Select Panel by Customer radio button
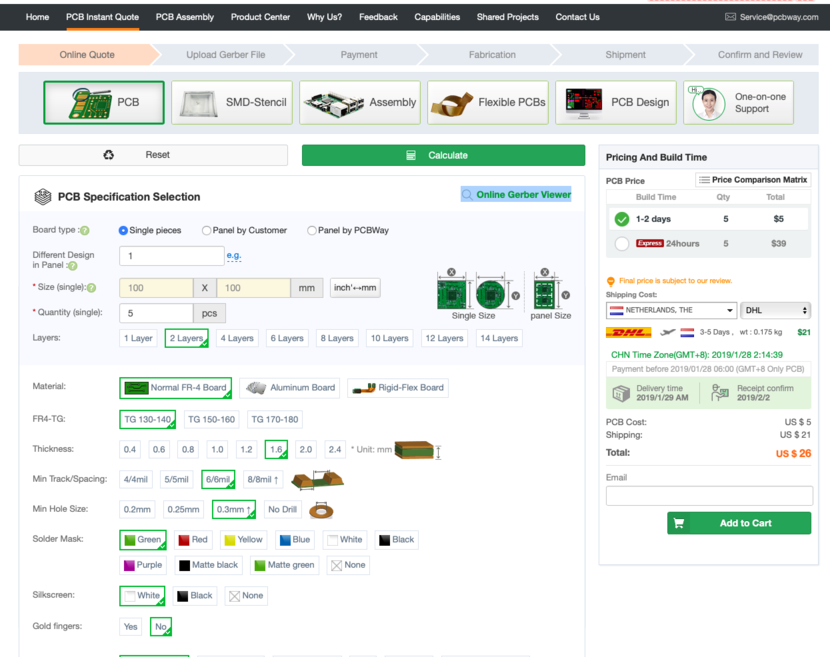Image resolution: width=830 pixels, height=657 pixels. pos(207,230)
